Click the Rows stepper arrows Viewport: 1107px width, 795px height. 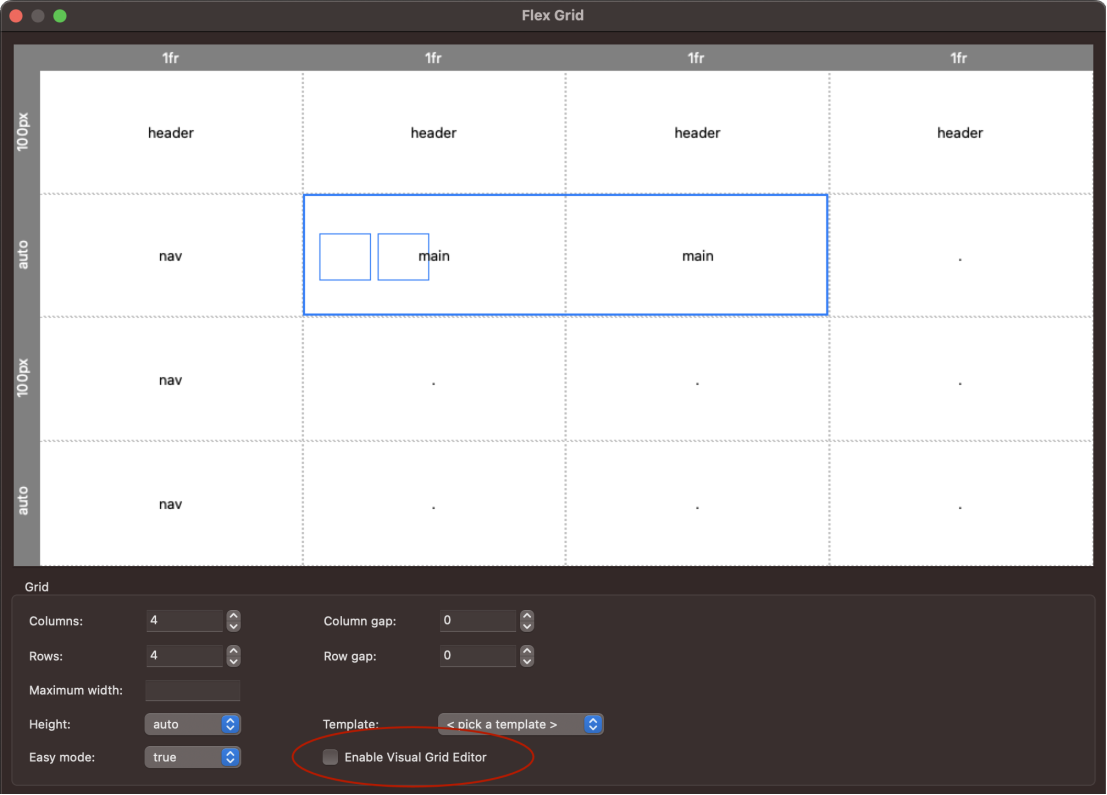click(x=233, y=656)
